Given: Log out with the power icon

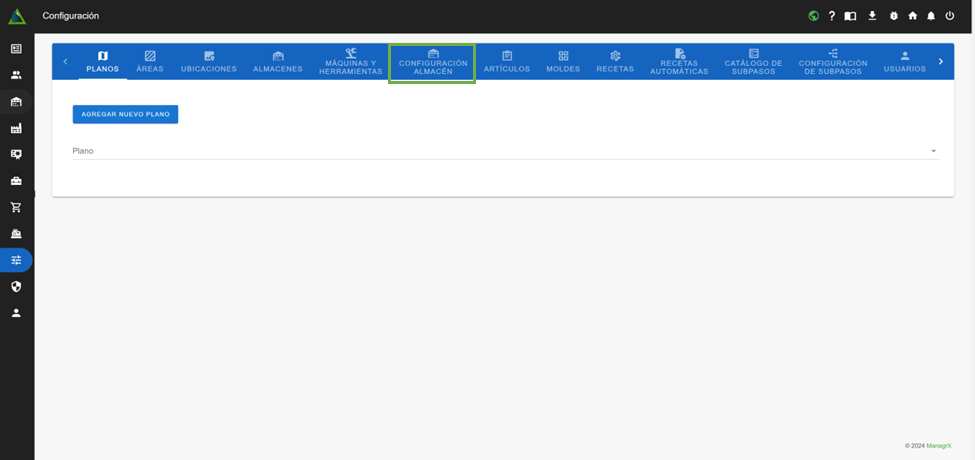Looking at the screenshot, I should point(950,16).
